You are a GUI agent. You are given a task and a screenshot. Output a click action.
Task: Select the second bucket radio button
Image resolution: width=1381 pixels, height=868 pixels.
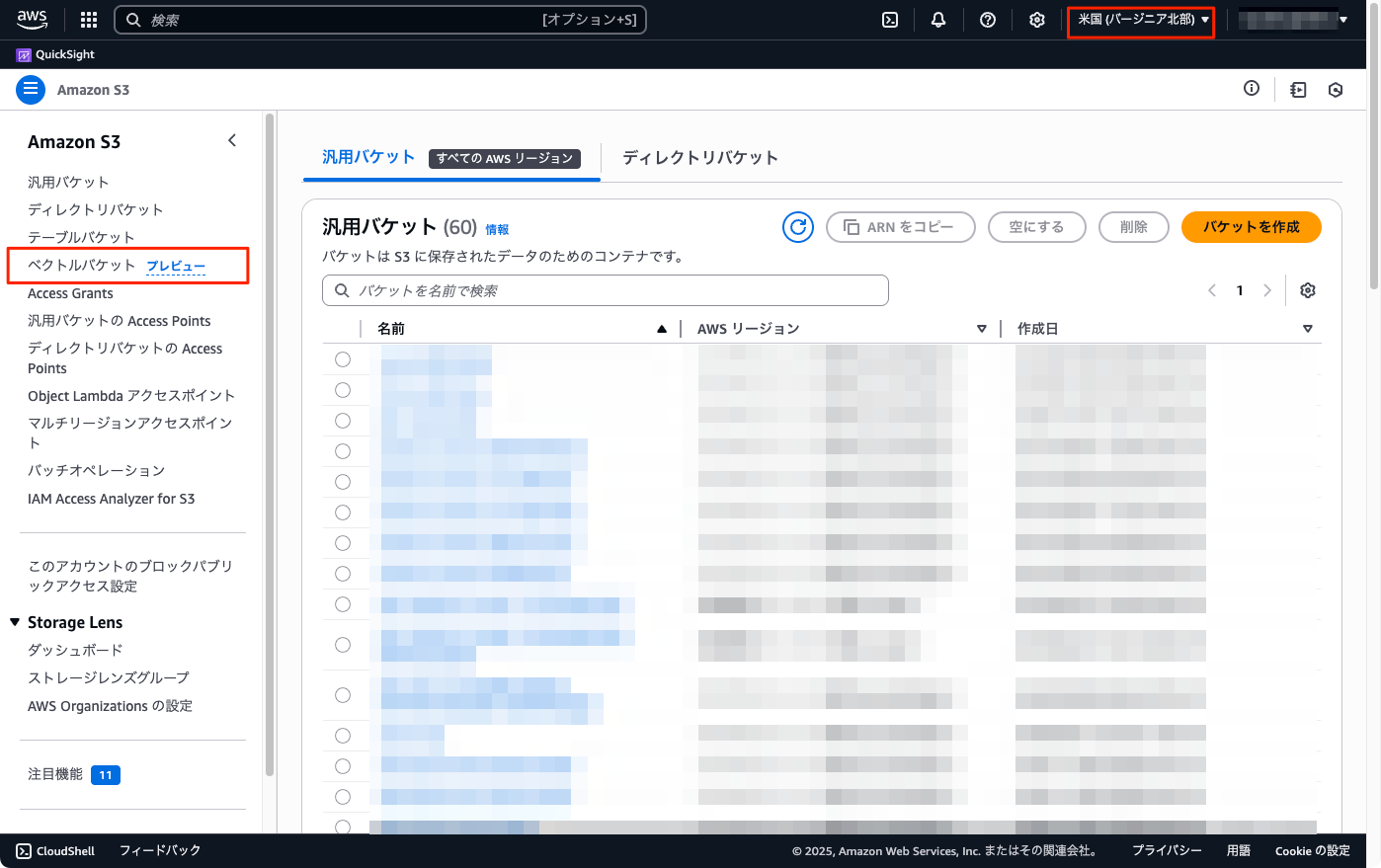click(343, 390)
